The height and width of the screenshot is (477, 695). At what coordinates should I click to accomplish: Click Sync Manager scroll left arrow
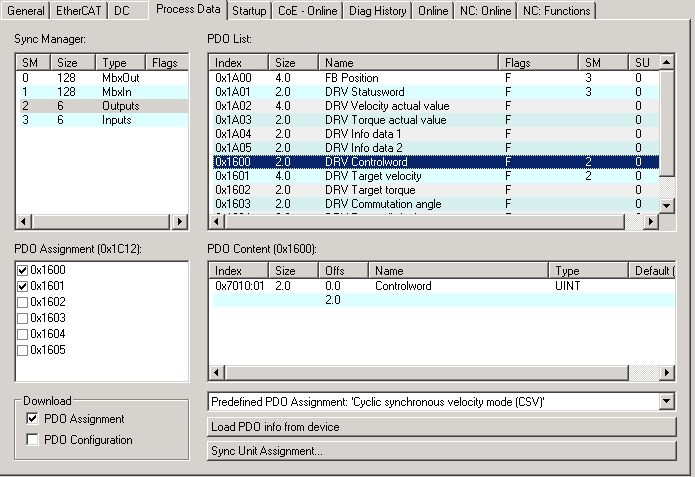(x=24, y=221)
